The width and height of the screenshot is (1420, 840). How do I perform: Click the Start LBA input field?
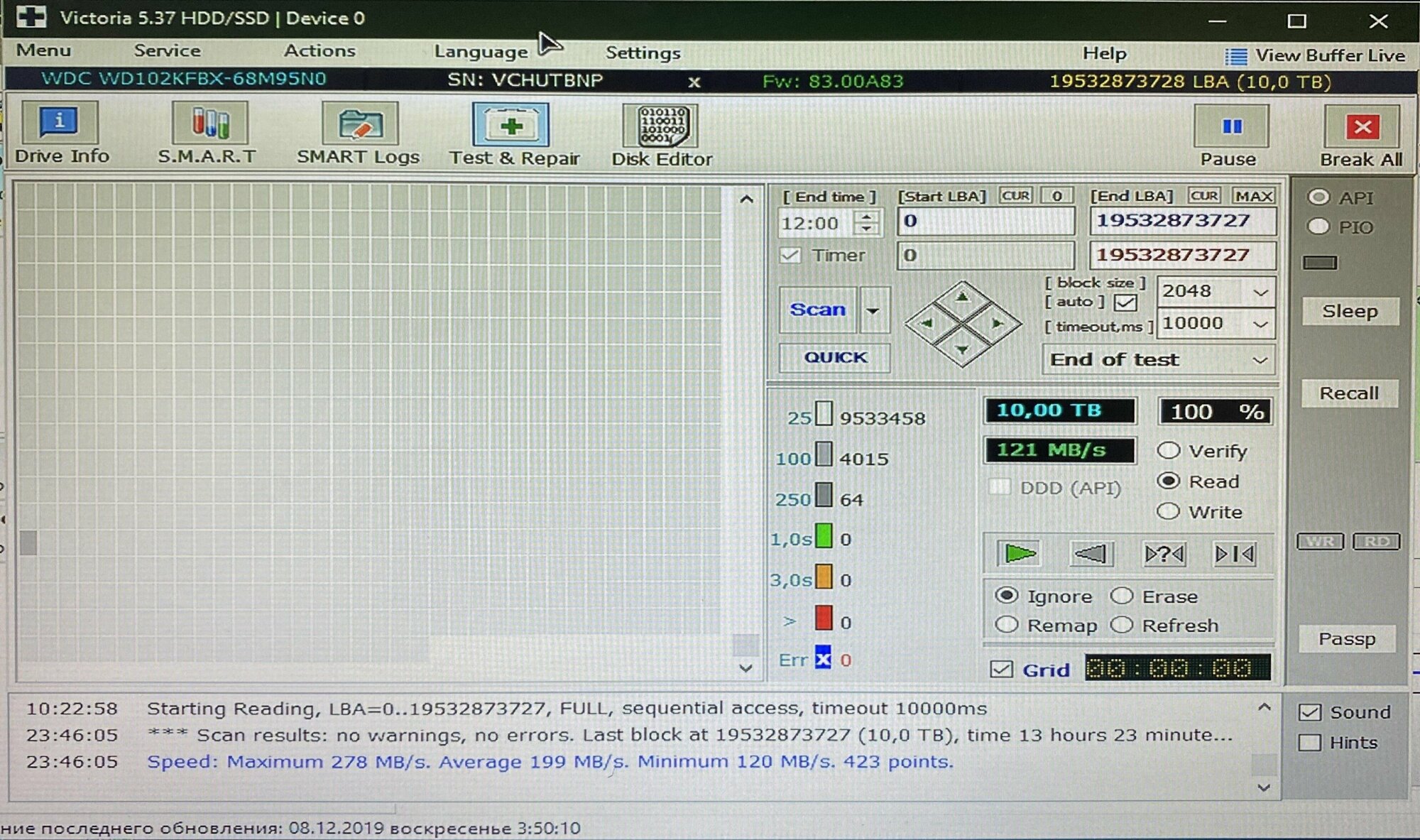point(985,221)
